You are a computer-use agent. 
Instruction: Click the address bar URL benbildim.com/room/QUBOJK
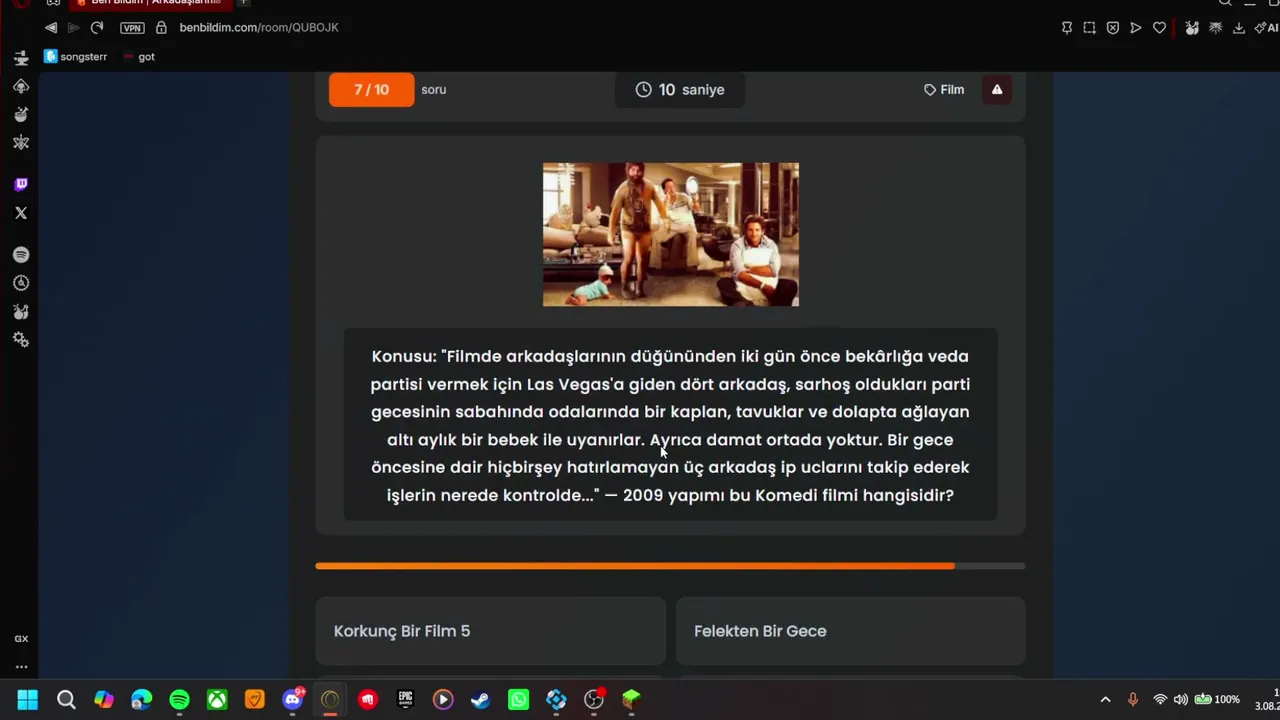259,28
